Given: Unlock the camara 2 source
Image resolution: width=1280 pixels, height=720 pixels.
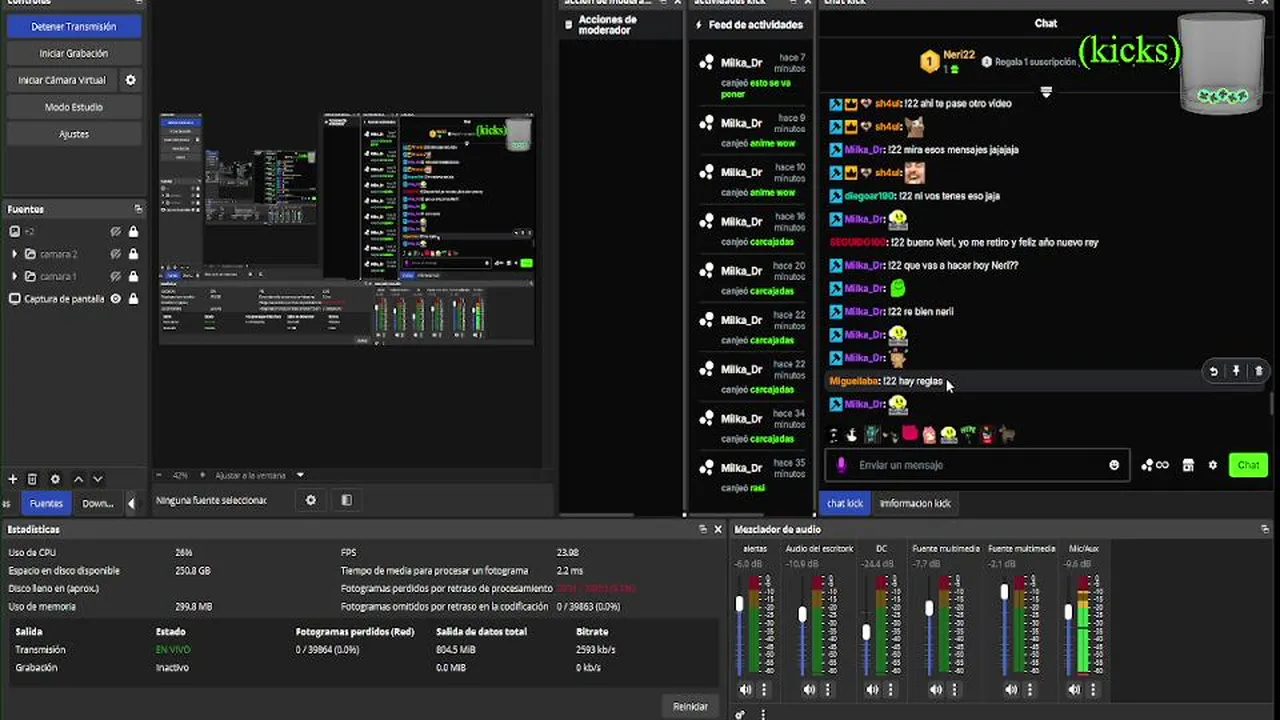Looking at the screenshot, I should [x=133, y=254].
